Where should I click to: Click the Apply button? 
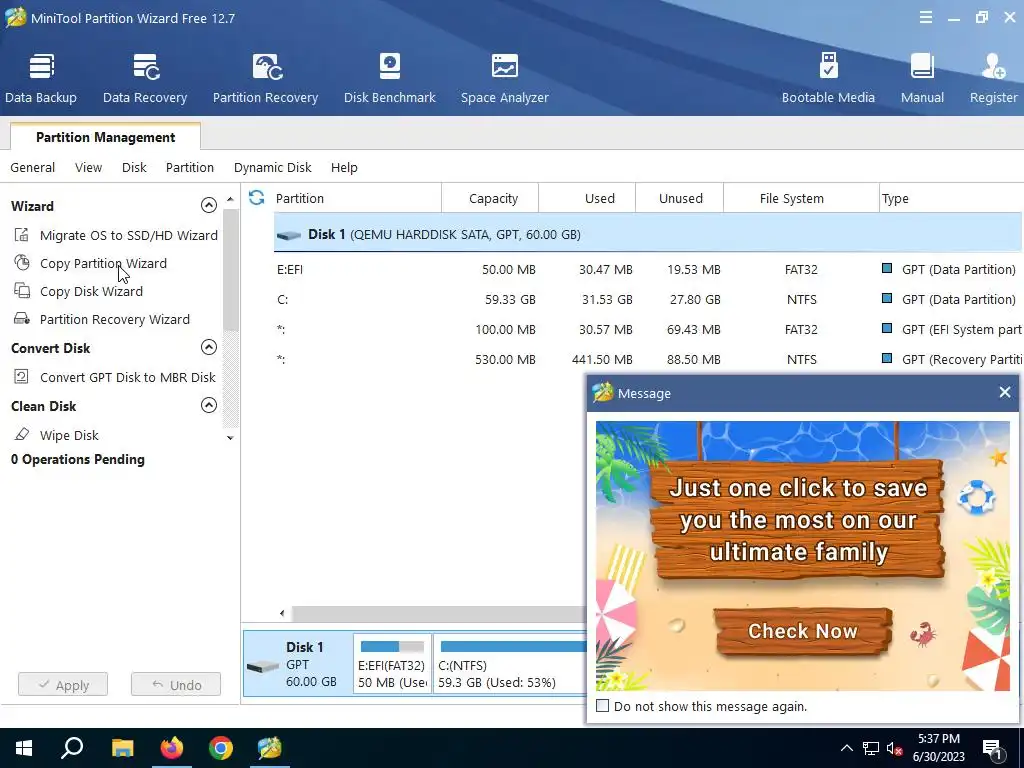(63, 684)
